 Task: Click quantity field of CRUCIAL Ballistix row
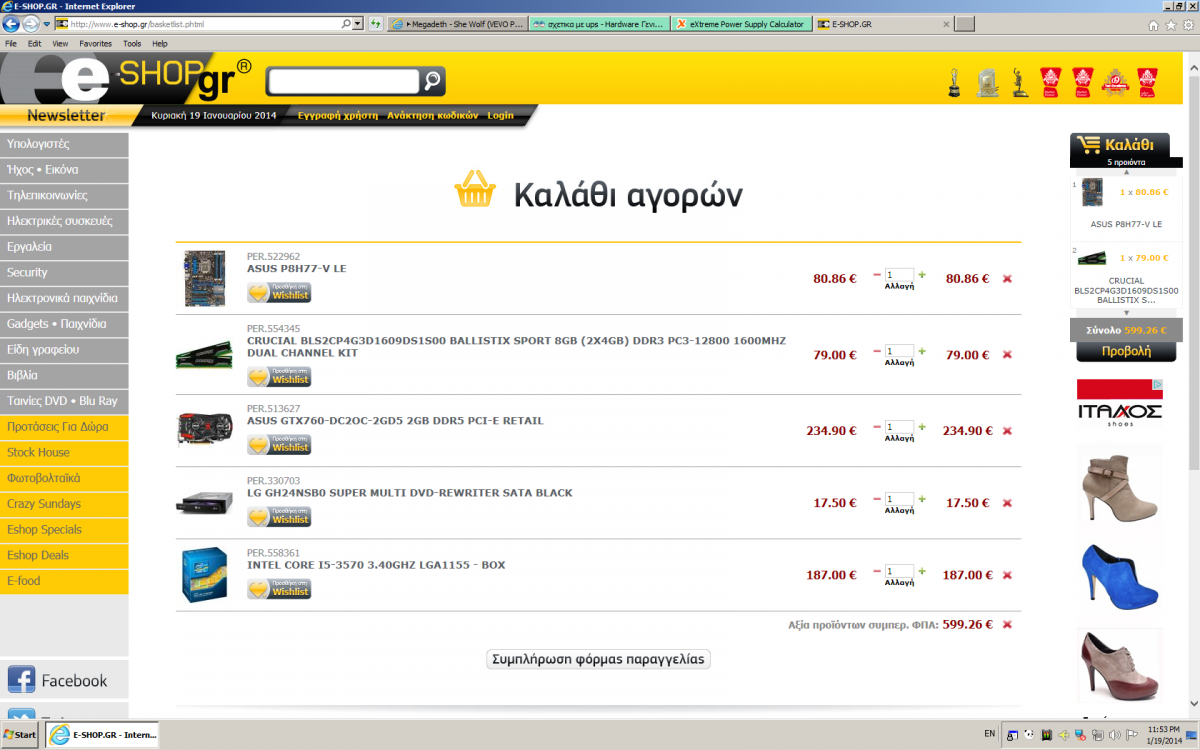point(899,351)
